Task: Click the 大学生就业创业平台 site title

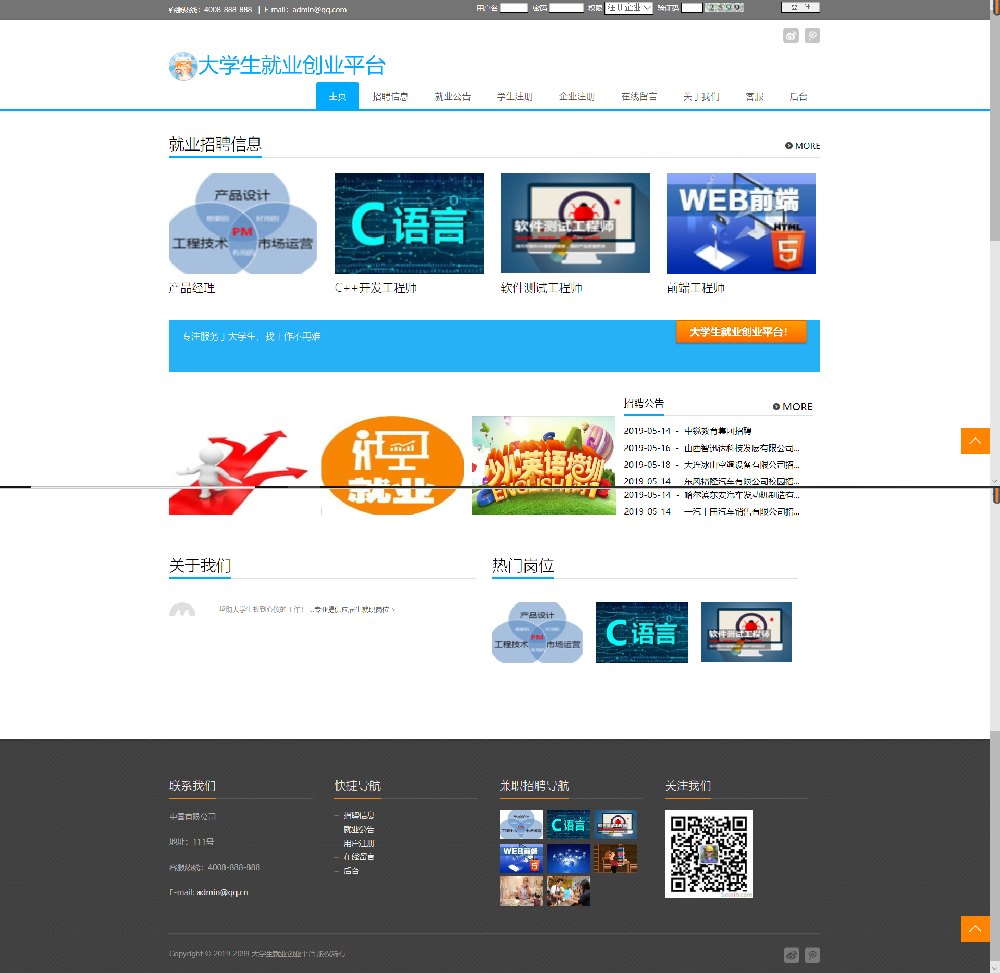Action: pos(292,66)
